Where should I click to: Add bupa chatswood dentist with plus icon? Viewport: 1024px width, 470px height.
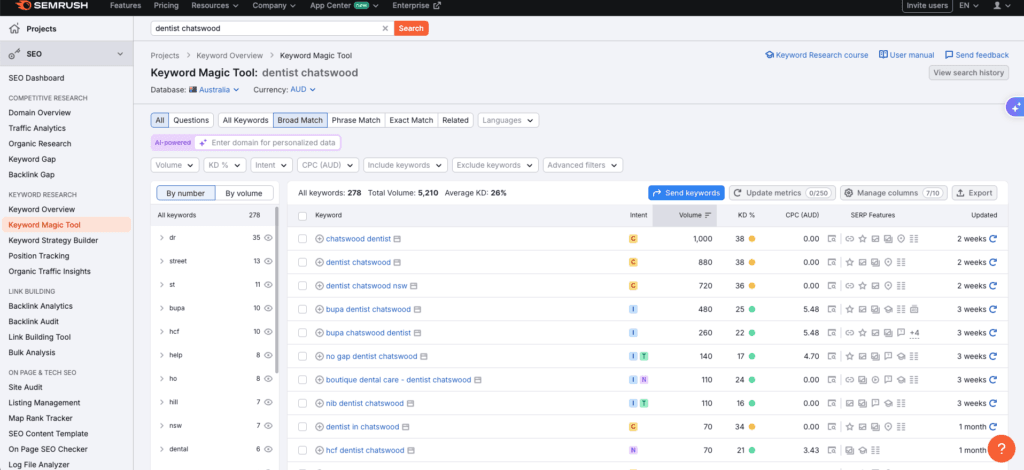[x=319, y=333]
